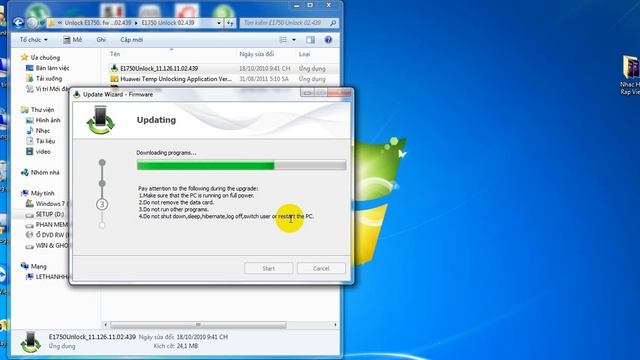Click the details pane file icon
640x360 pixels.
(31, 342)
